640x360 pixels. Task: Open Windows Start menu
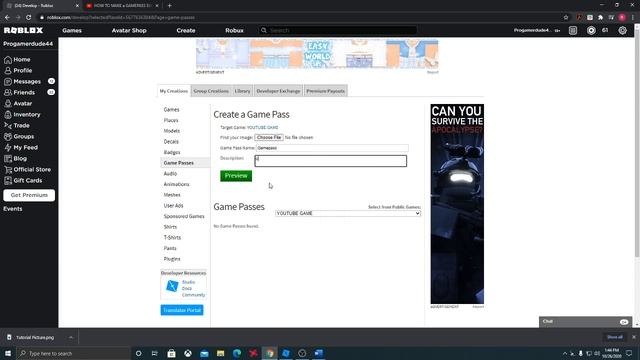tap(8, 353)
